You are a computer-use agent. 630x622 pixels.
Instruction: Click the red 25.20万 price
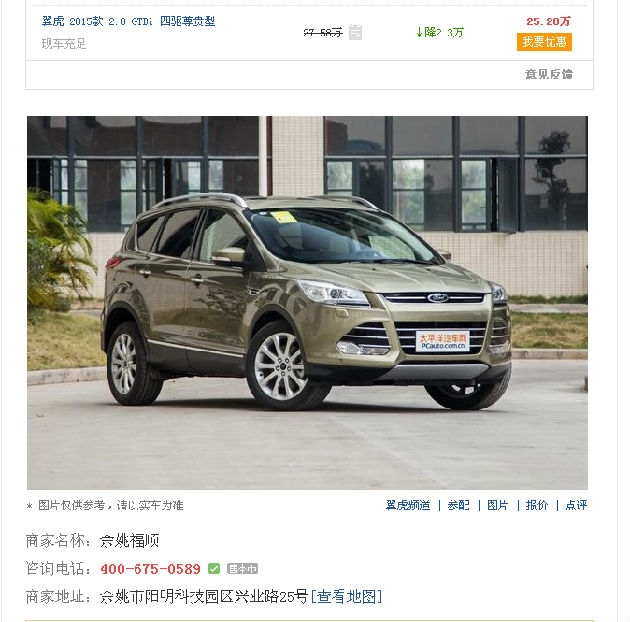pos(548,21)
